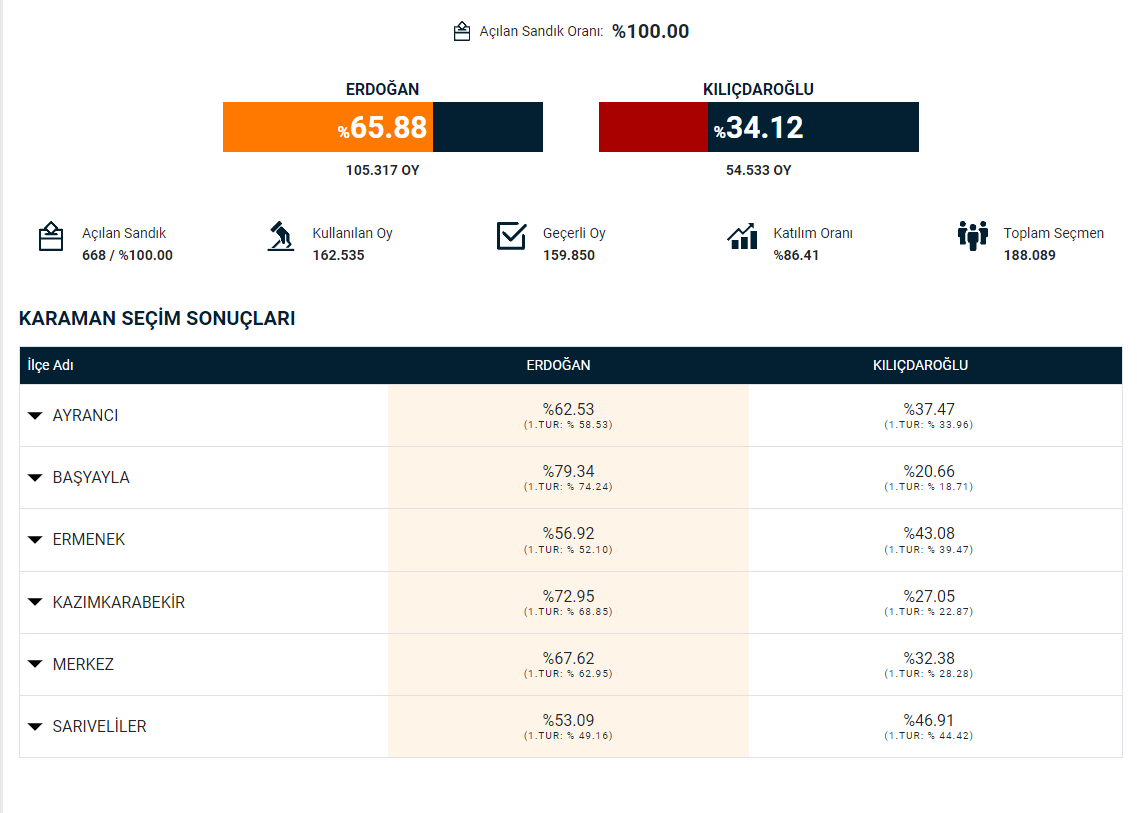Click the orange Erdoğan percentage bar

[328, 127]
